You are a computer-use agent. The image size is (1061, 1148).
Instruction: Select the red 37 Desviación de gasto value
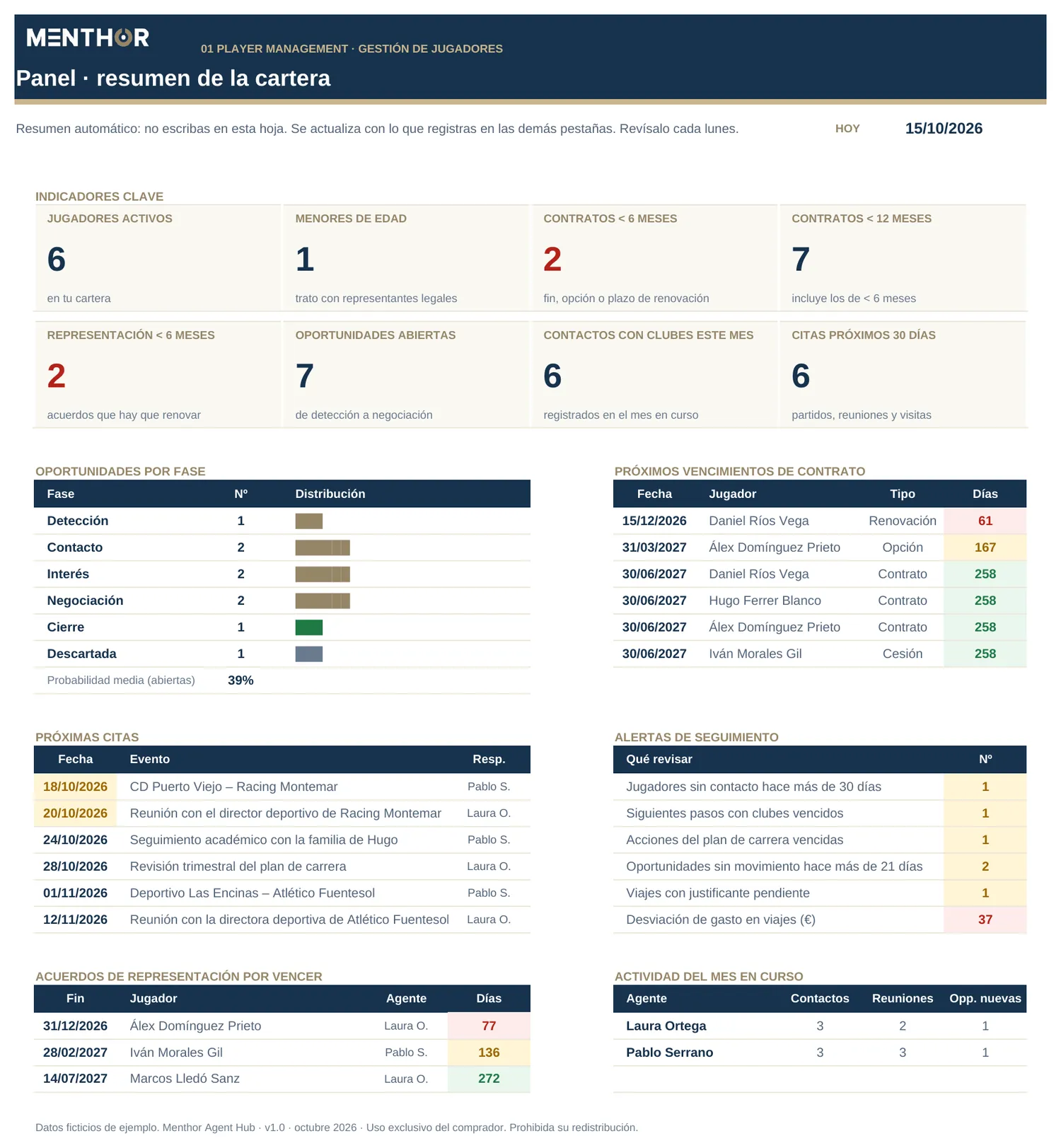[x=985, y=920]
